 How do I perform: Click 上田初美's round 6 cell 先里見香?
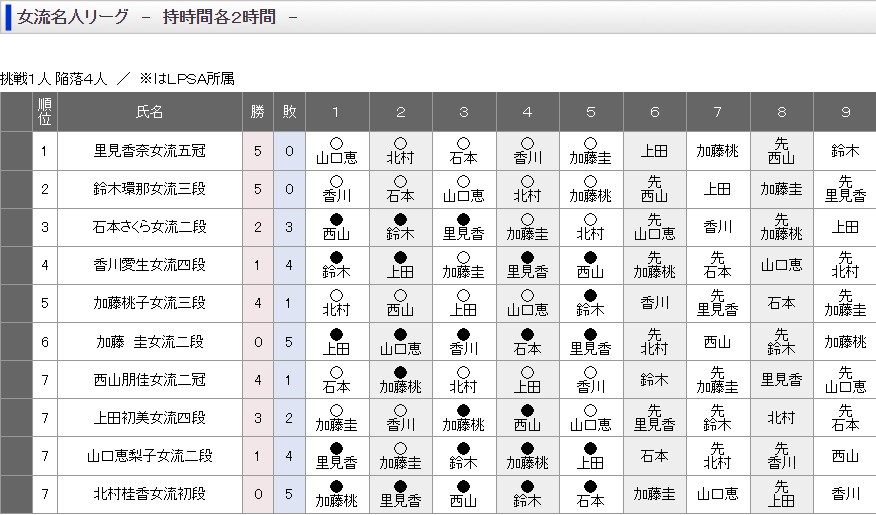(x=655, y=418)
